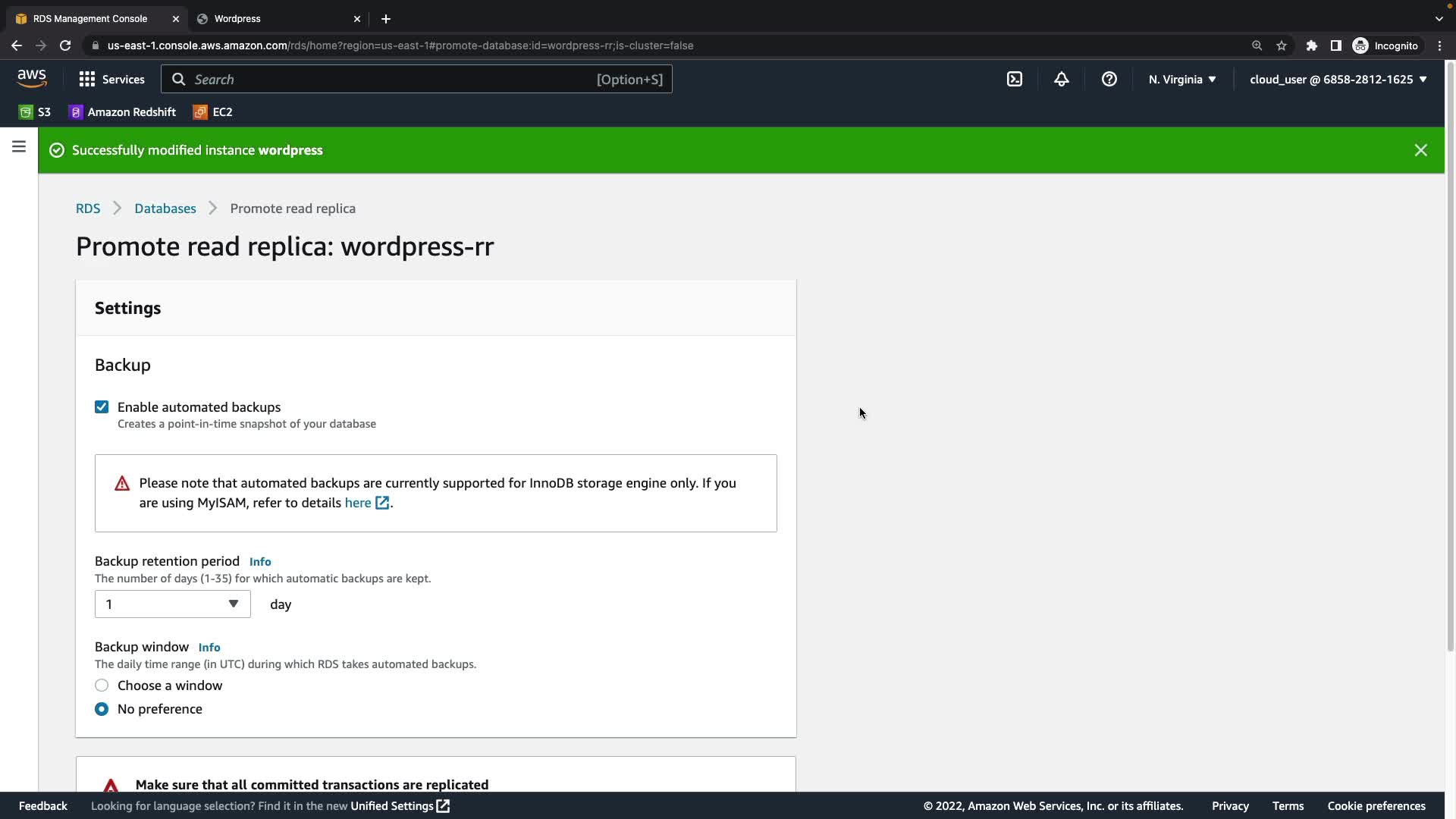Open backup retention period dropdown
Screen dimensions: 1456x819
[x=172, y=604]
